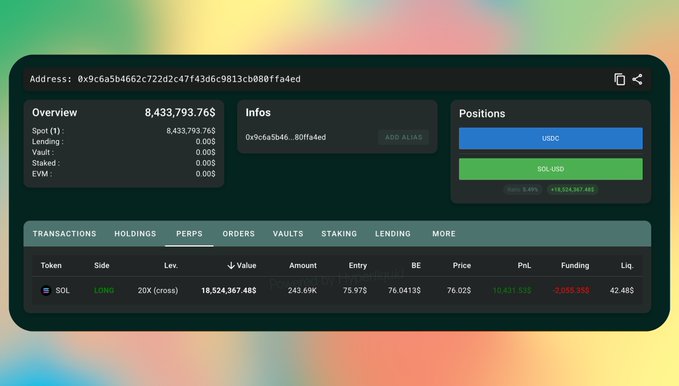Go to the Vaults tab
The image size is (679, 386).
point(288,234)
